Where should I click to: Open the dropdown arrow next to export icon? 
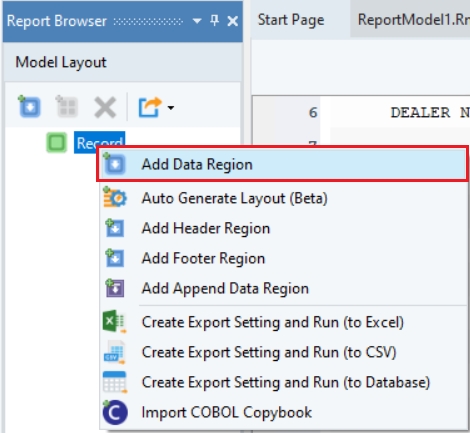pos(171,108)
